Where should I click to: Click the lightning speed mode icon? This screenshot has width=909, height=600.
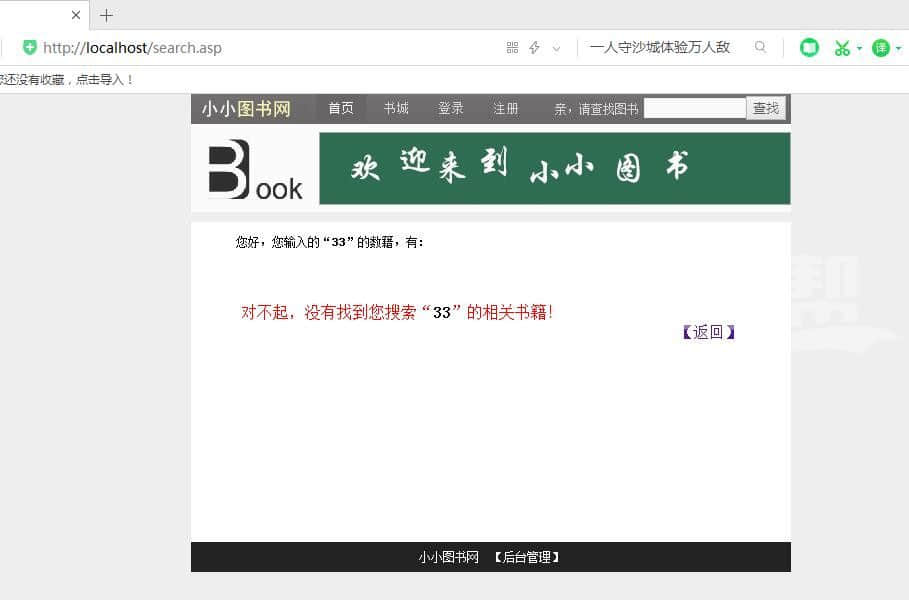[x=534, y=47]
